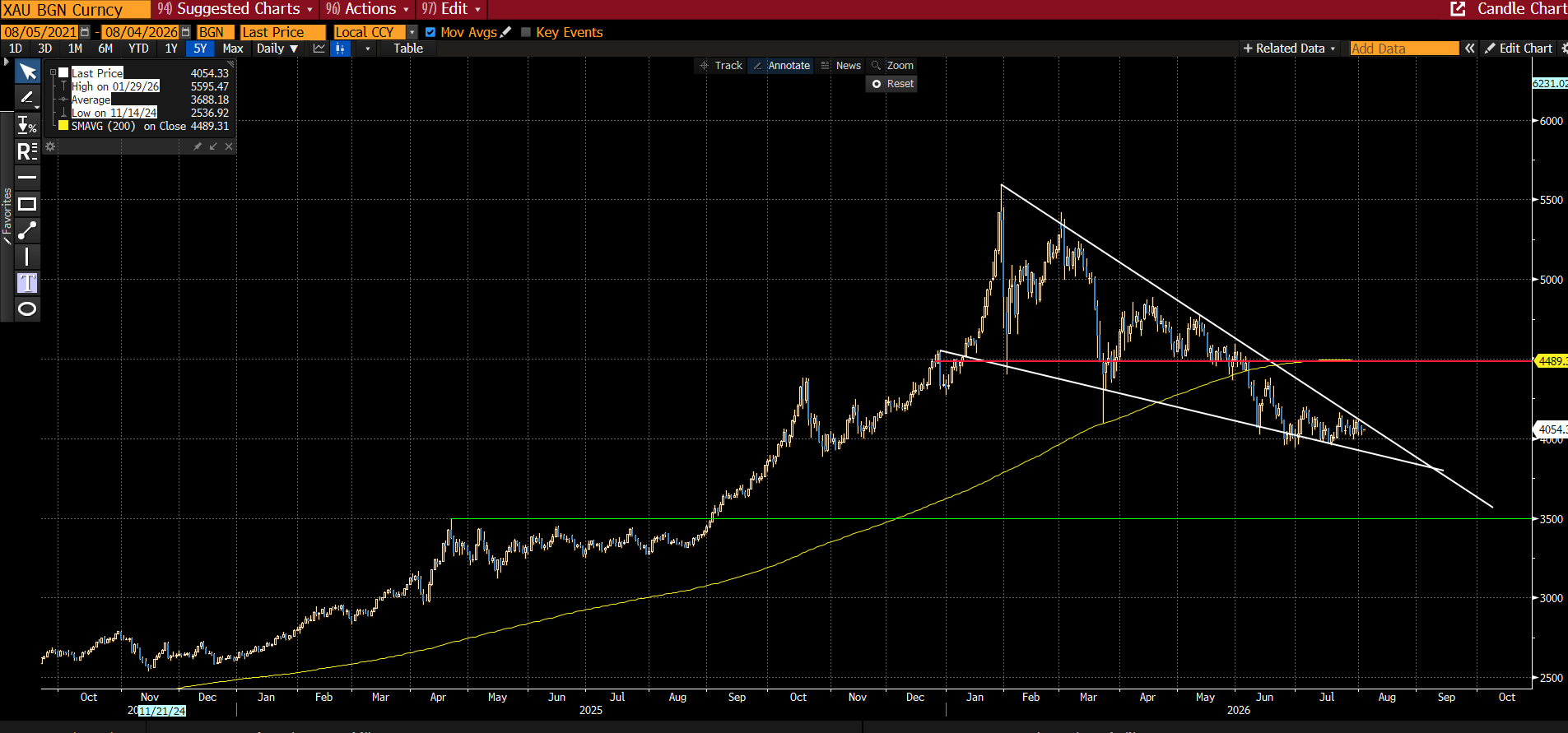Select the text annotation T tool
Viewport: 1568px width, 733px height.
[27, 283]
